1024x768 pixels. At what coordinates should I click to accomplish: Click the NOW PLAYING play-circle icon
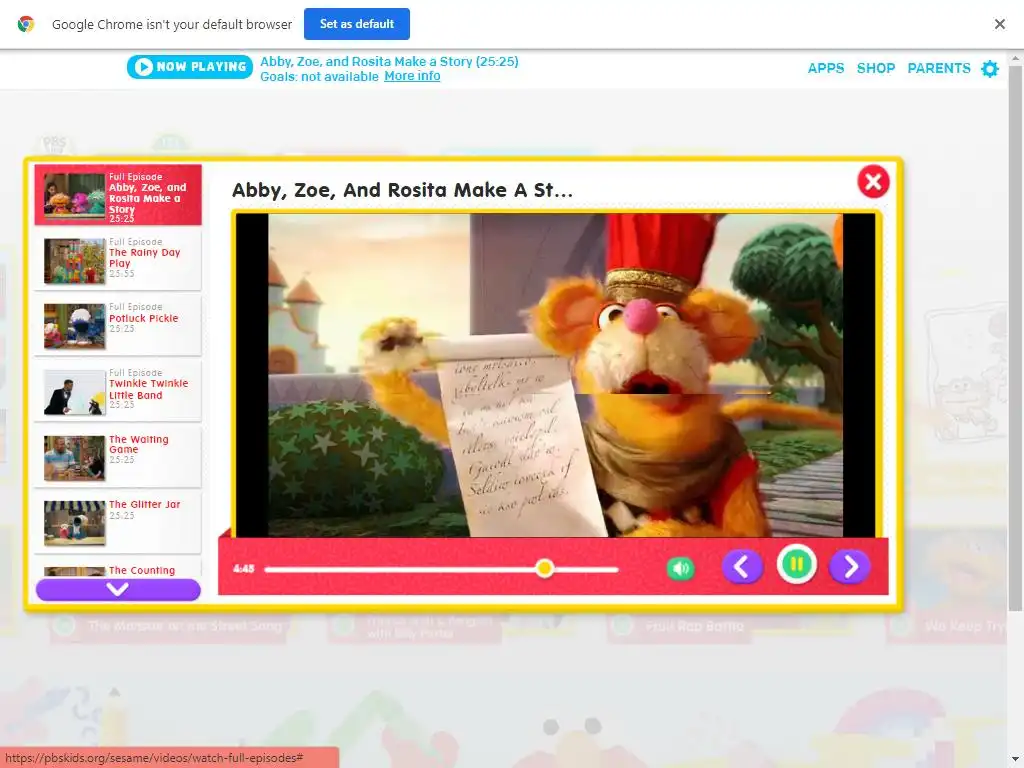tap(144, 67)
